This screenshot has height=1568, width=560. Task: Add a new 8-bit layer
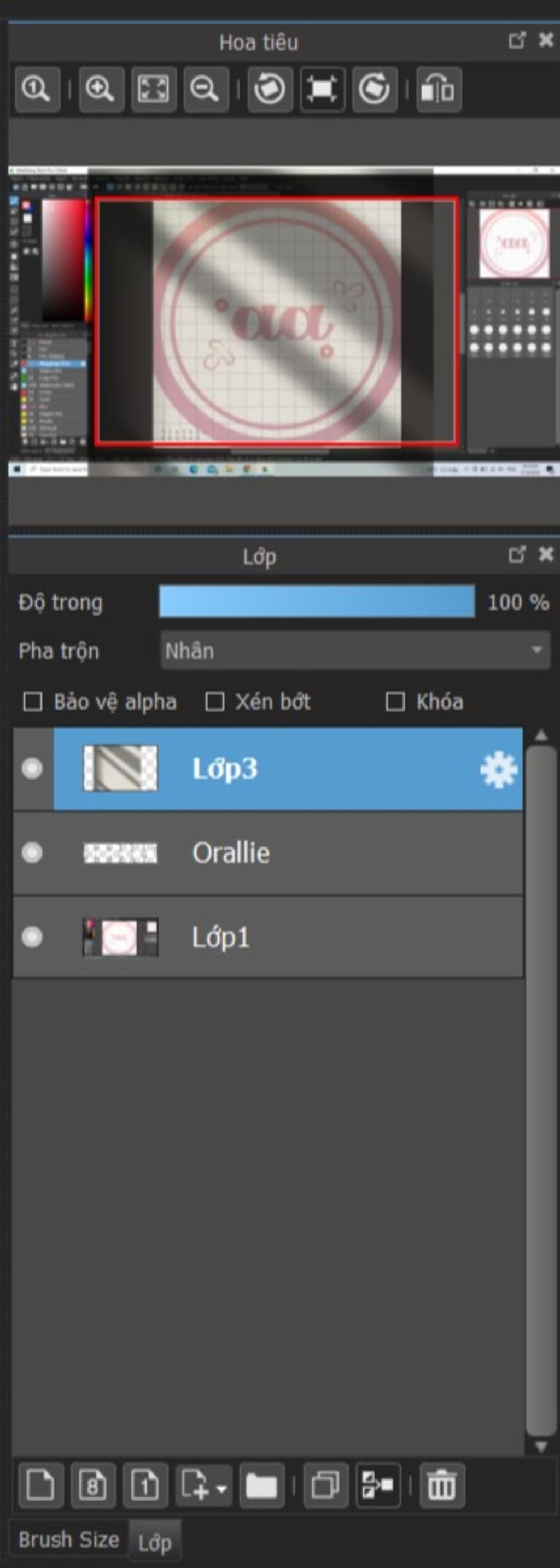93,1485
